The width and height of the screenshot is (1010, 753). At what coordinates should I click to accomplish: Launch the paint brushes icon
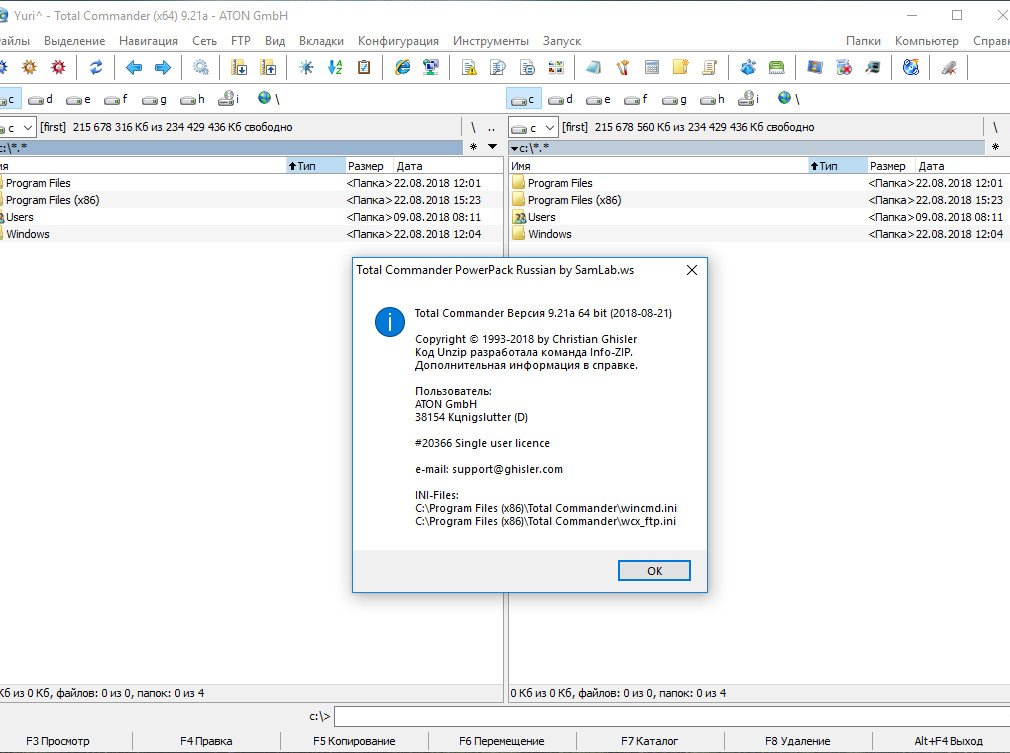(x=623, y=67)
